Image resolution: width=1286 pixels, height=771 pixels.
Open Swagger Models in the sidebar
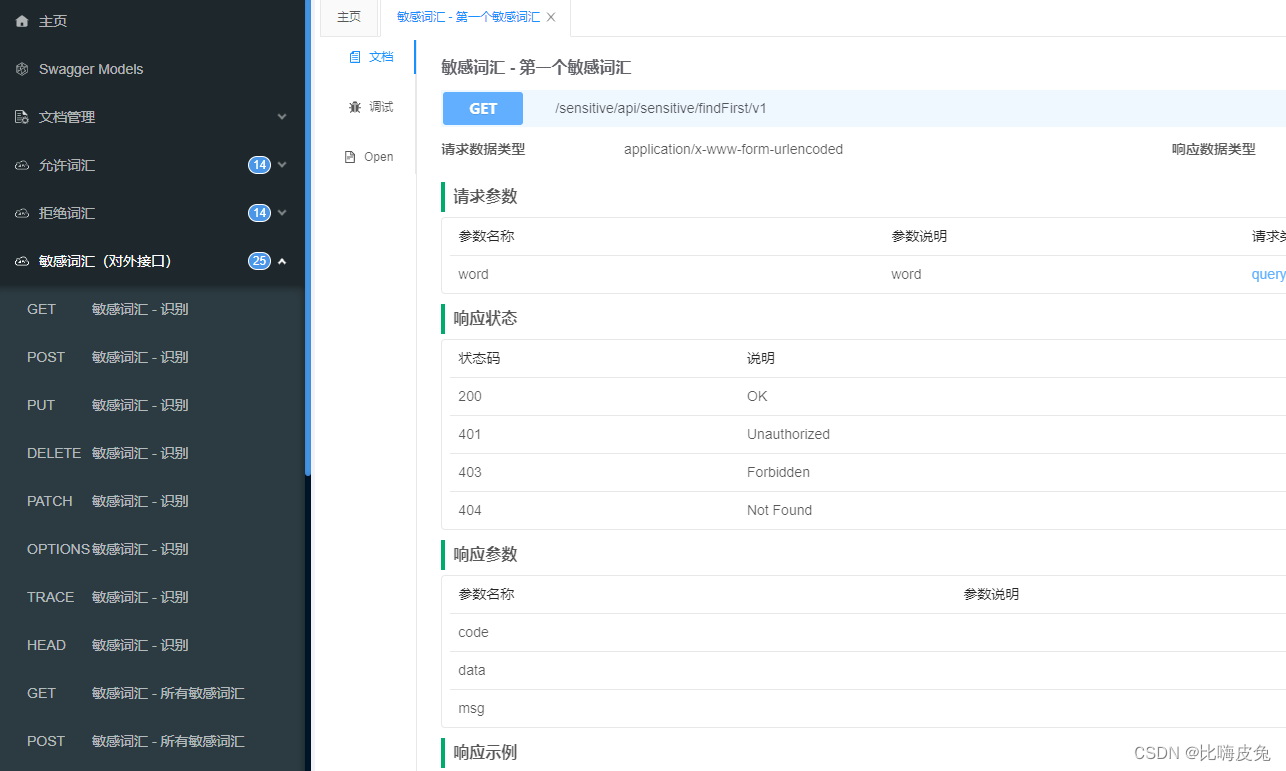(x=152, y=69)
